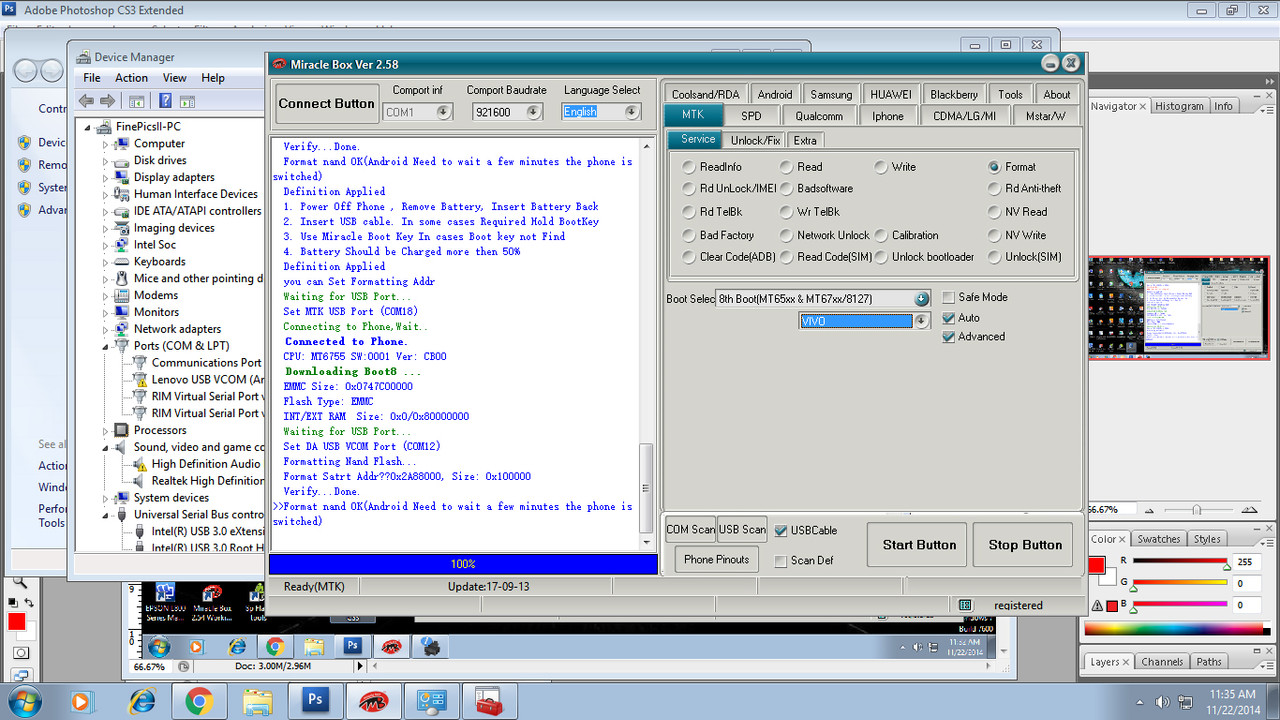Viewport: 1280px width, 720px height.
Task: Change Photoshop screen mode icon
Action: coord(21,677)
